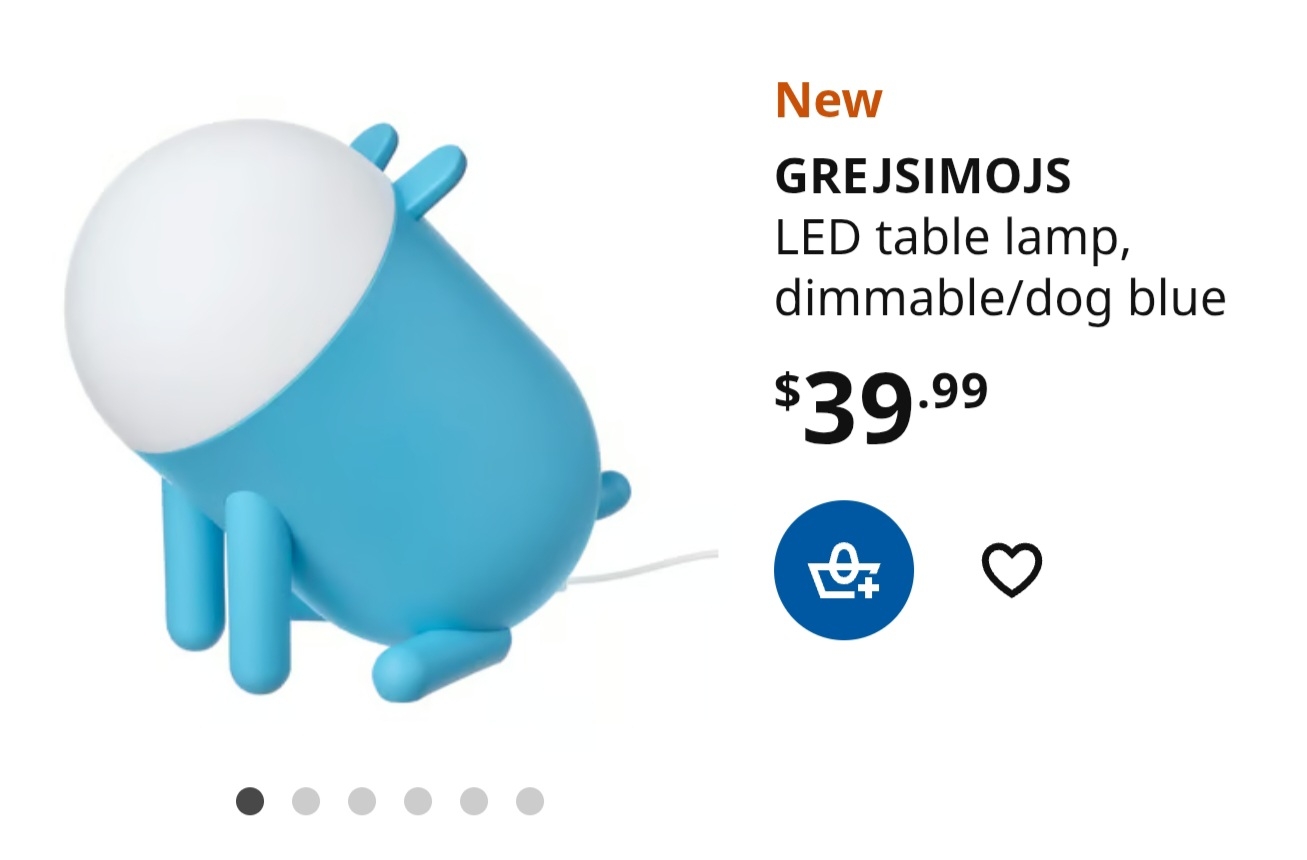
Task: Select the fourth carousel indicator dot
Action: [x=418, y=801]
